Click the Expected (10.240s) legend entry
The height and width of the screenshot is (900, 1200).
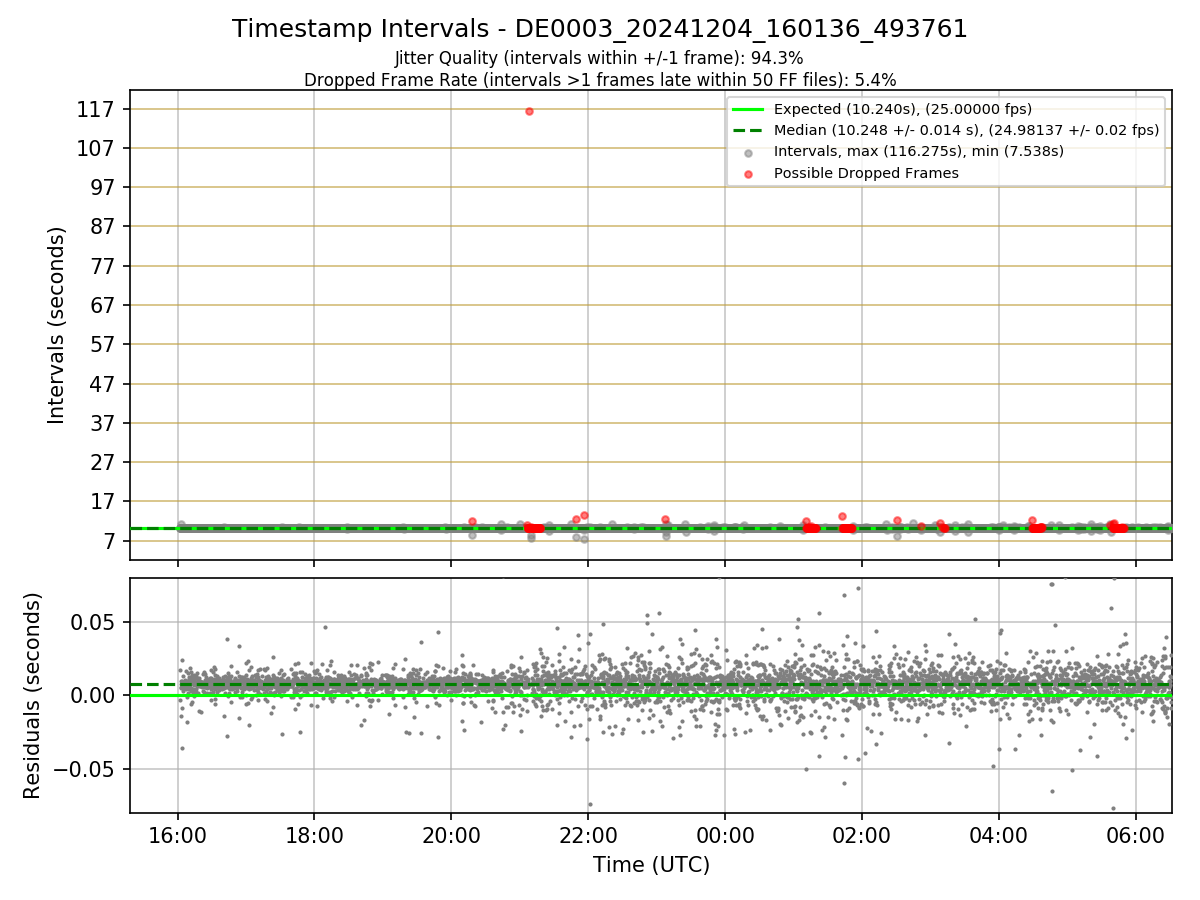(903, 109)
